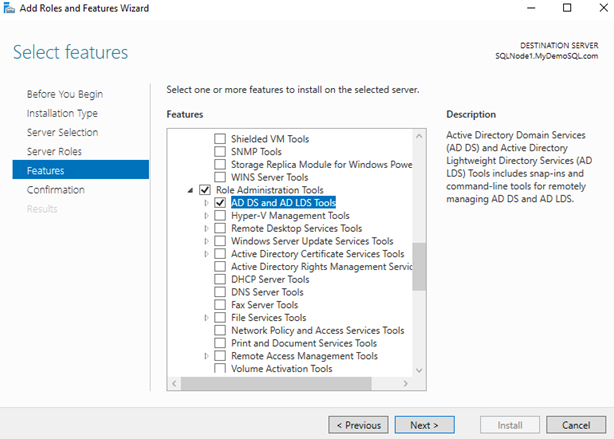Enable the DNS Server Tools checkbox
The width and height of the screenshot is (614, 439).
pyautogui.click(x=221, y=292)
